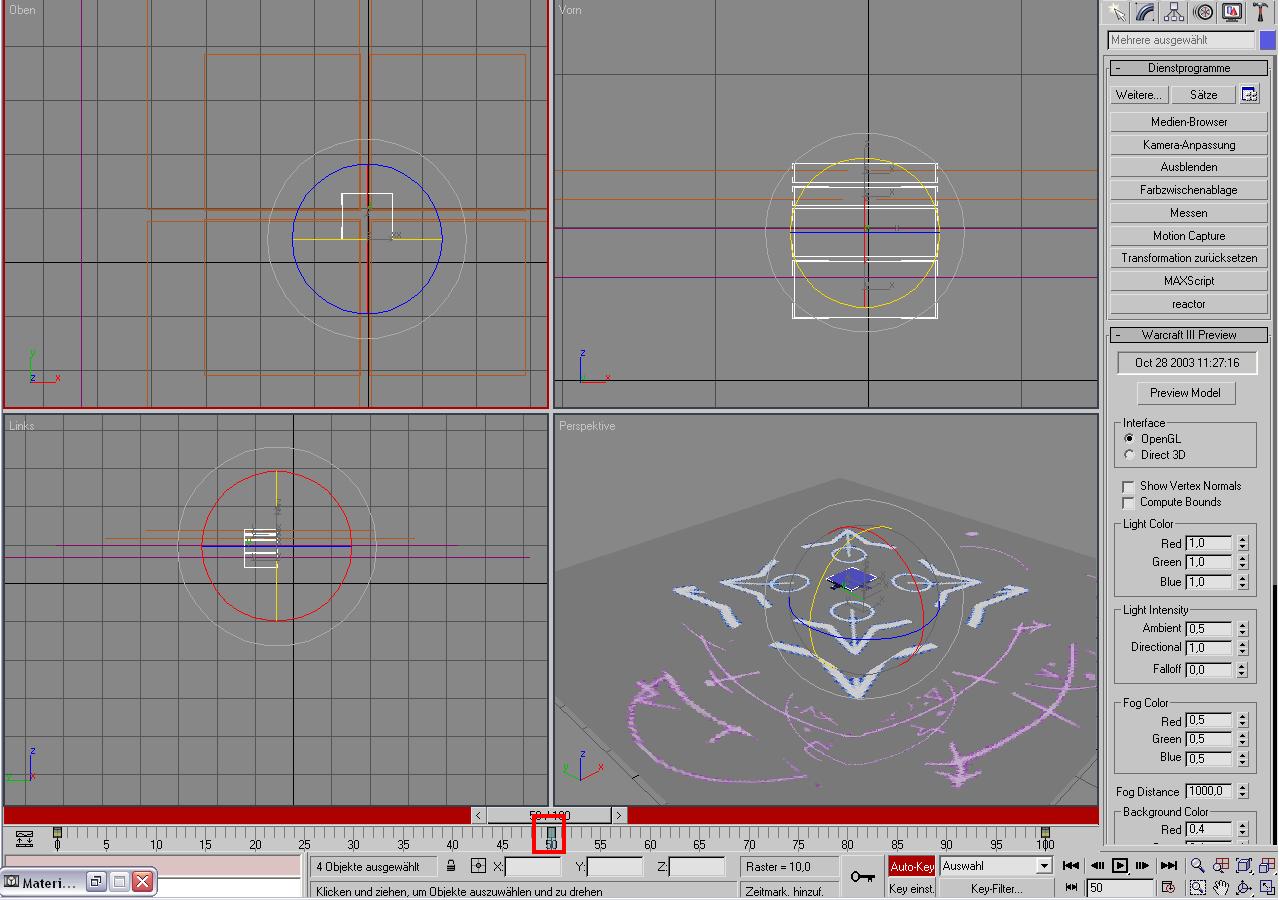Screen dimensions: 1280x900
Task: Open the MAXScript utility
Action: (1188, 281)
